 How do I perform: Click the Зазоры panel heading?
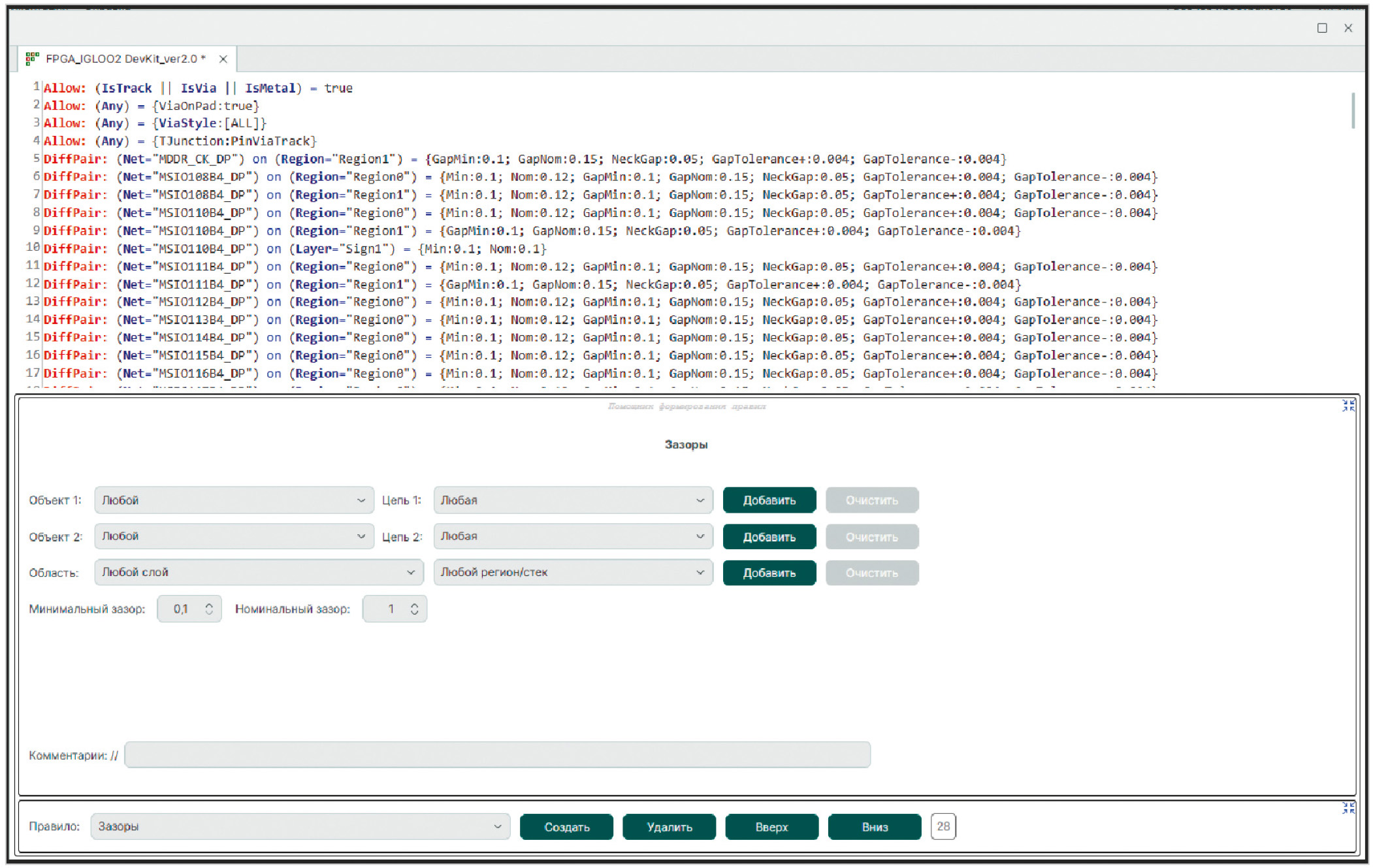[x=686, y=444]
